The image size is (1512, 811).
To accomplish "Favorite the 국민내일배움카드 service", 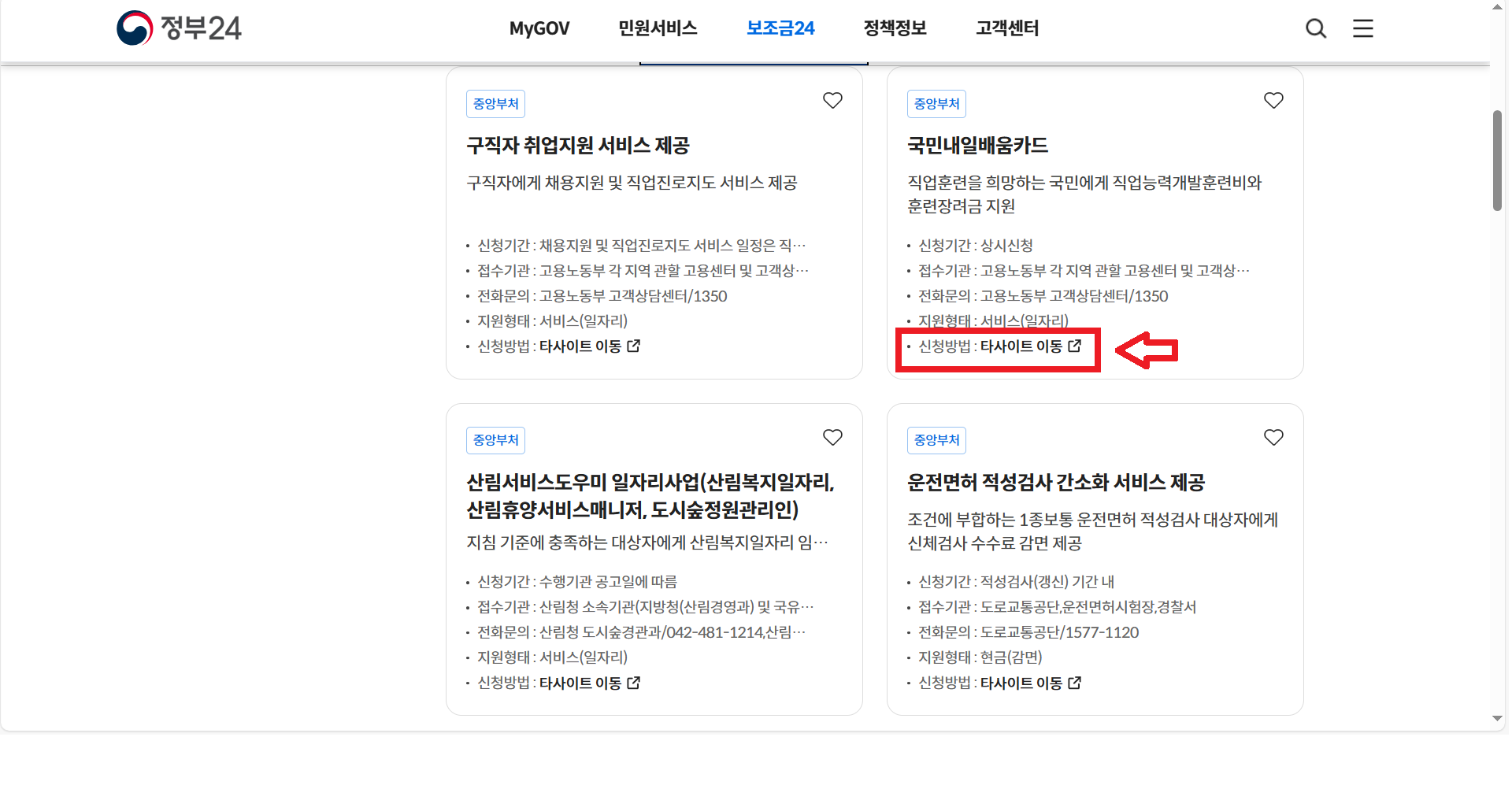I will coord(1273,100).
